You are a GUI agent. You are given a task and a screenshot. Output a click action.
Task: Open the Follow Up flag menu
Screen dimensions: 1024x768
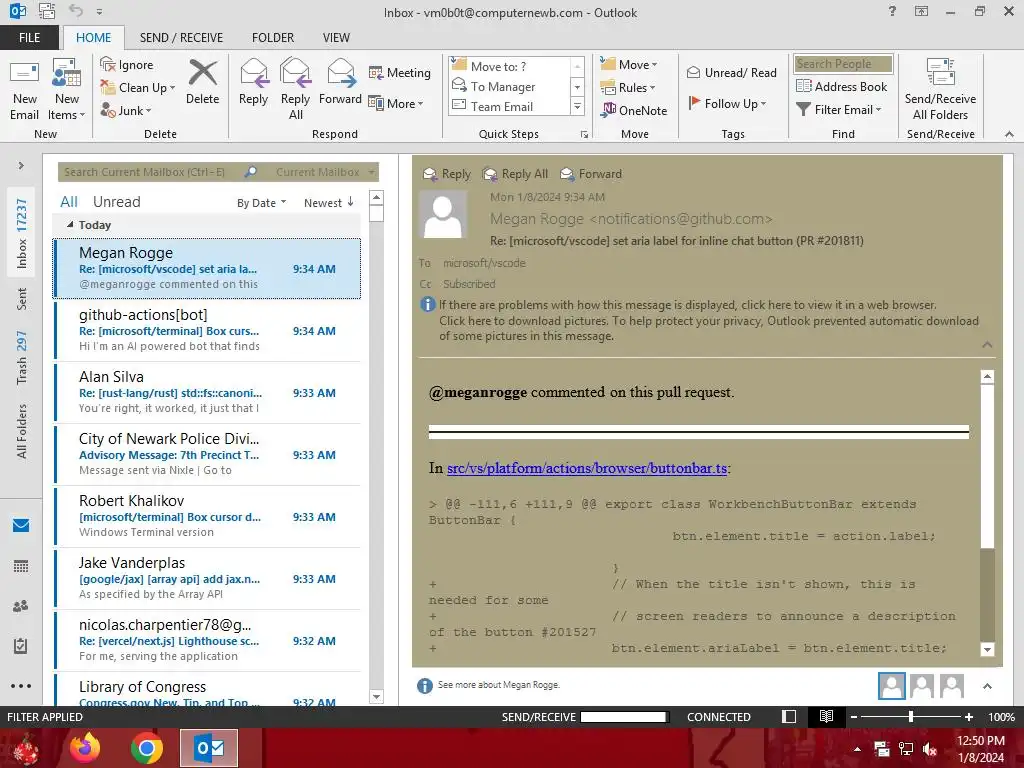pyautogui.click(x=727, y=103)
